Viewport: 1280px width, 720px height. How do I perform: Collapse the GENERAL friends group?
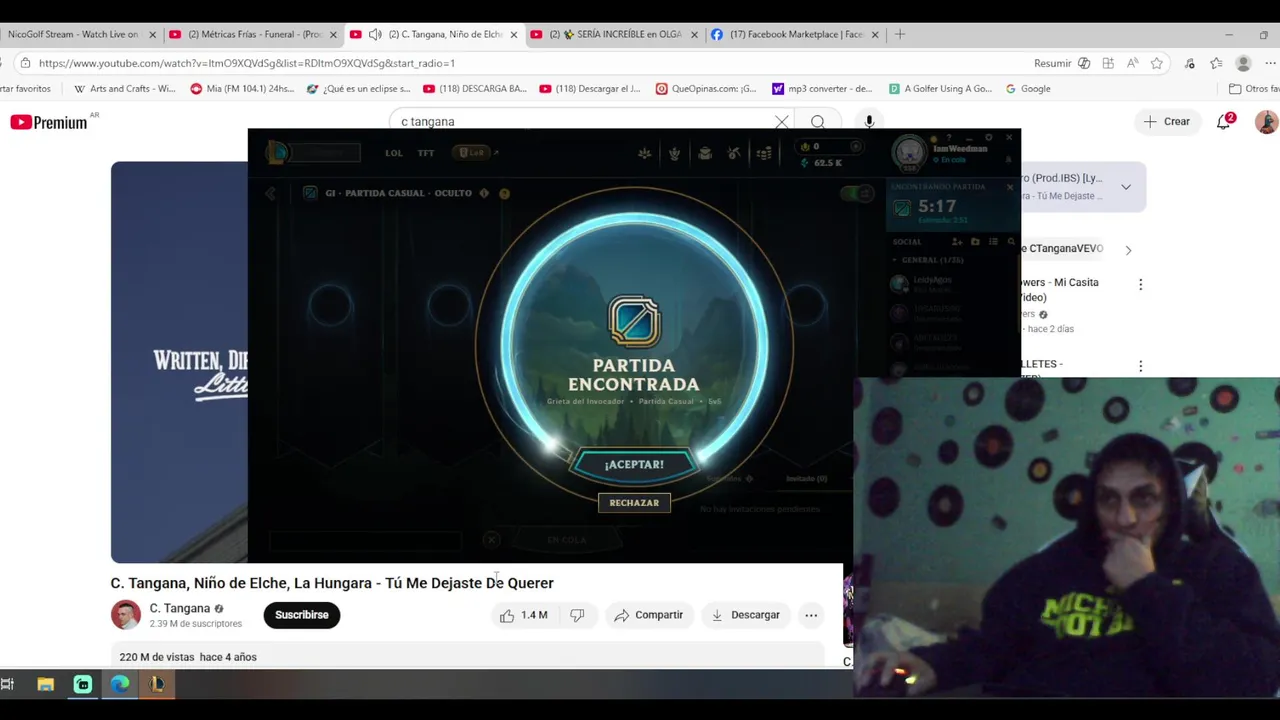[895, 260]
